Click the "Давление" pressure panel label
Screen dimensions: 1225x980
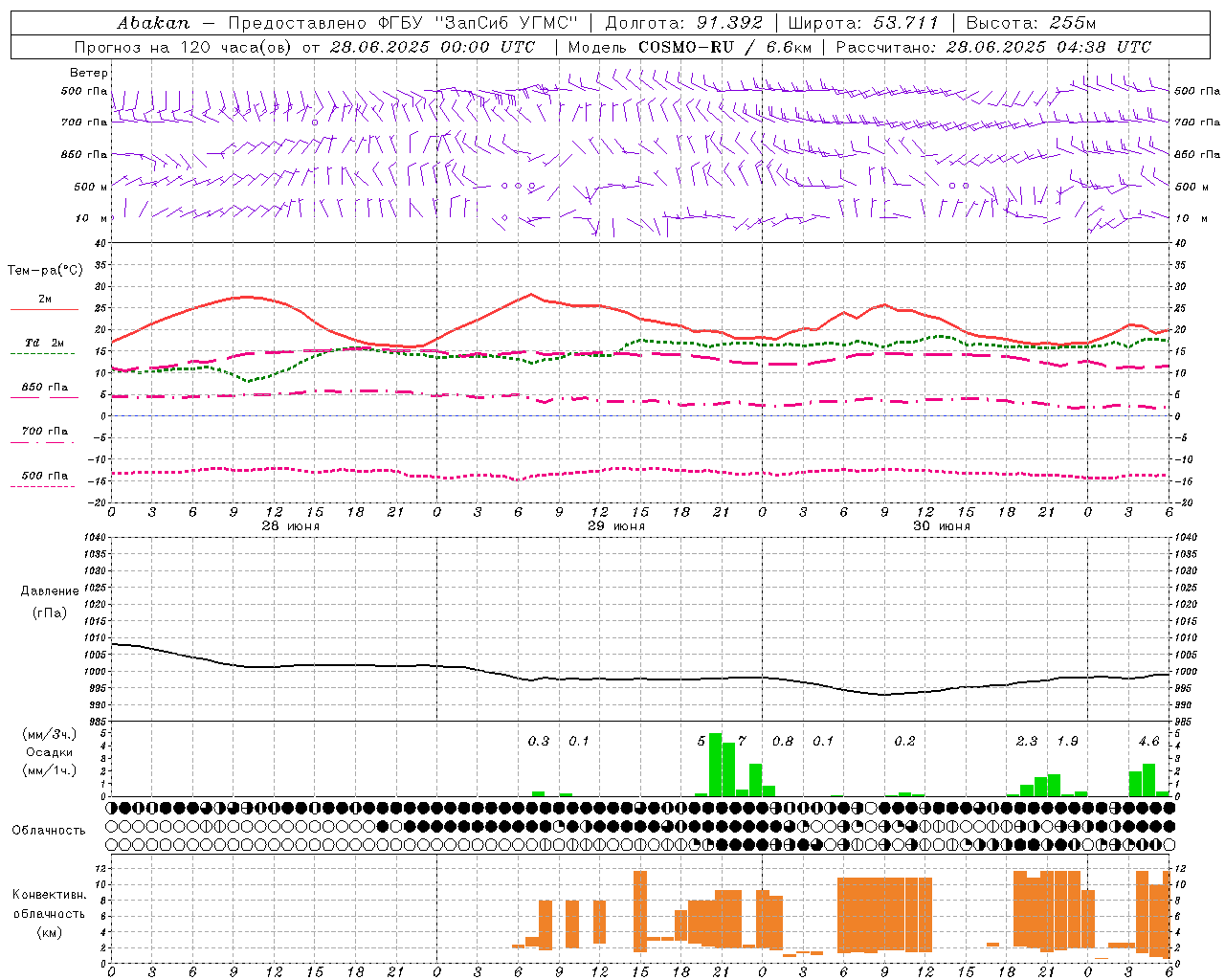click(x=50, y=590)
